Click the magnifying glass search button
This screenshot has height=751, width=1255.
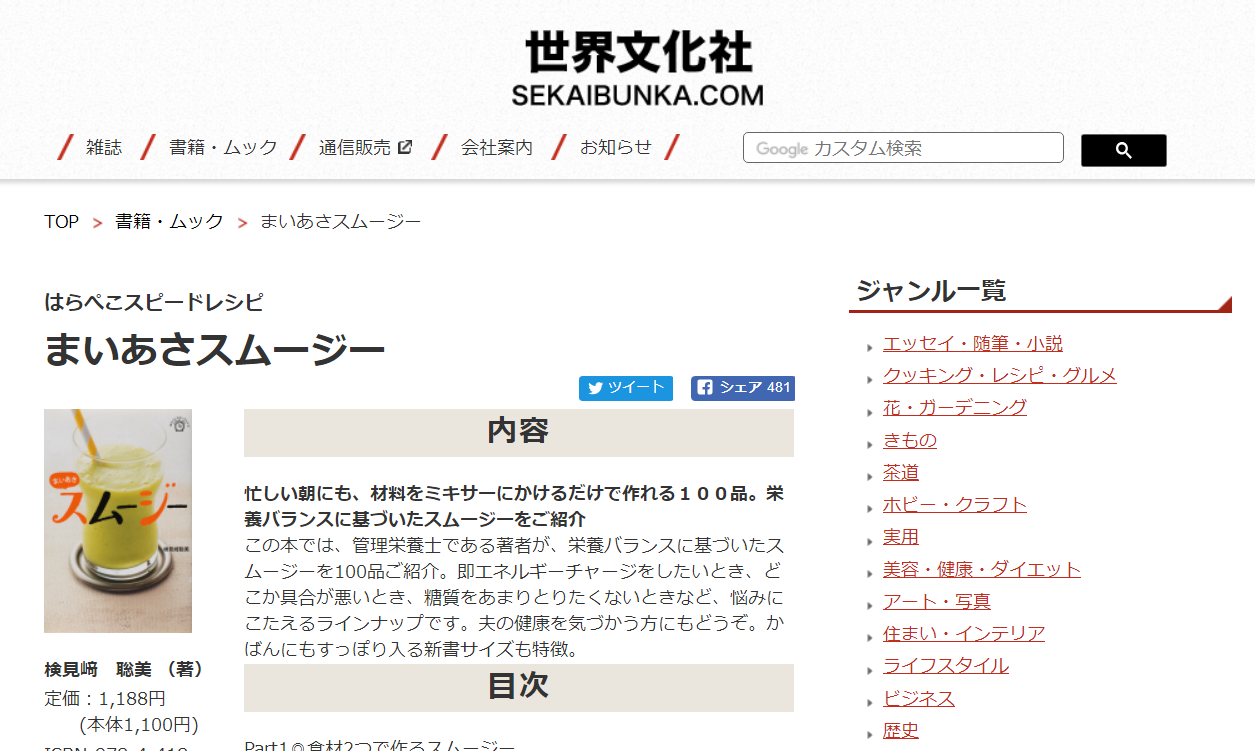click(x=1123, y=150)
